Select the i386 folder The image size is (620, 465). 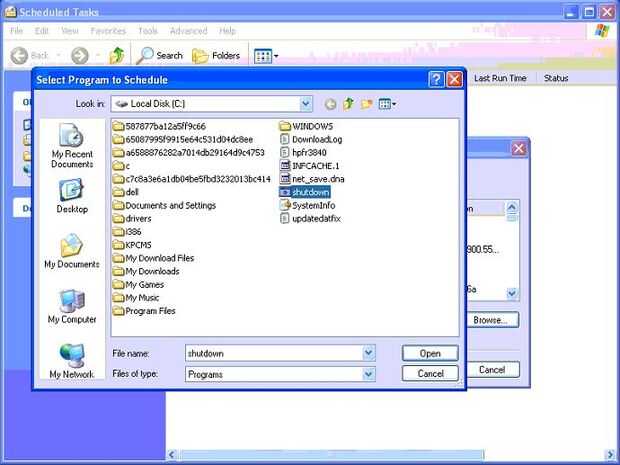pos(127,232)
